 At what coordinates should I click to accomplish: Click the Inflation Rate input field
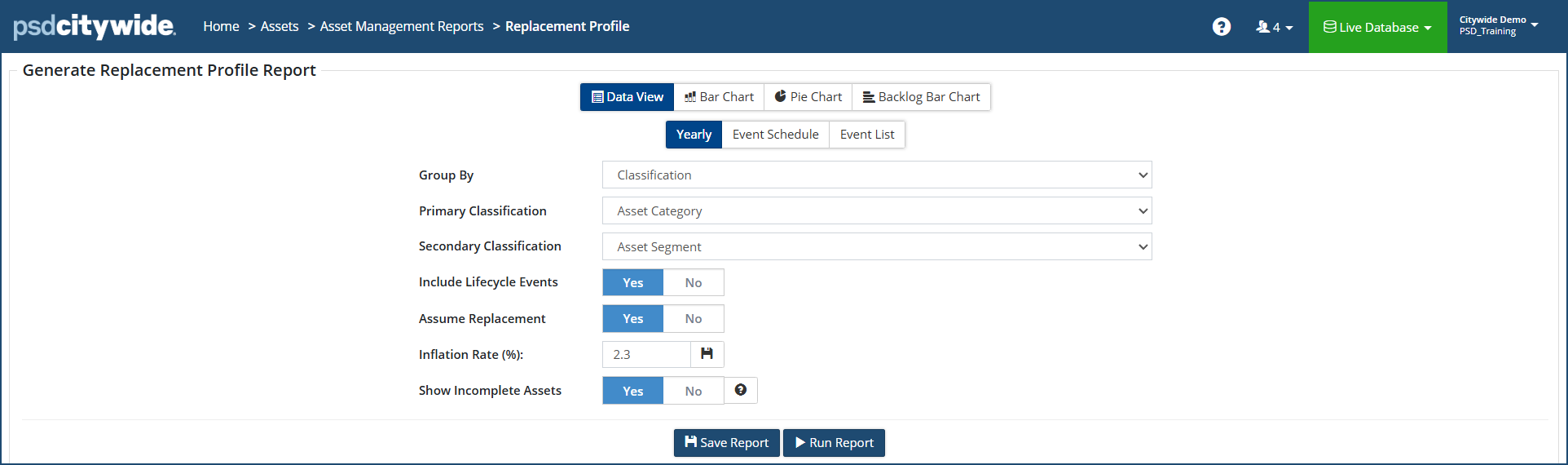point(647,354)
